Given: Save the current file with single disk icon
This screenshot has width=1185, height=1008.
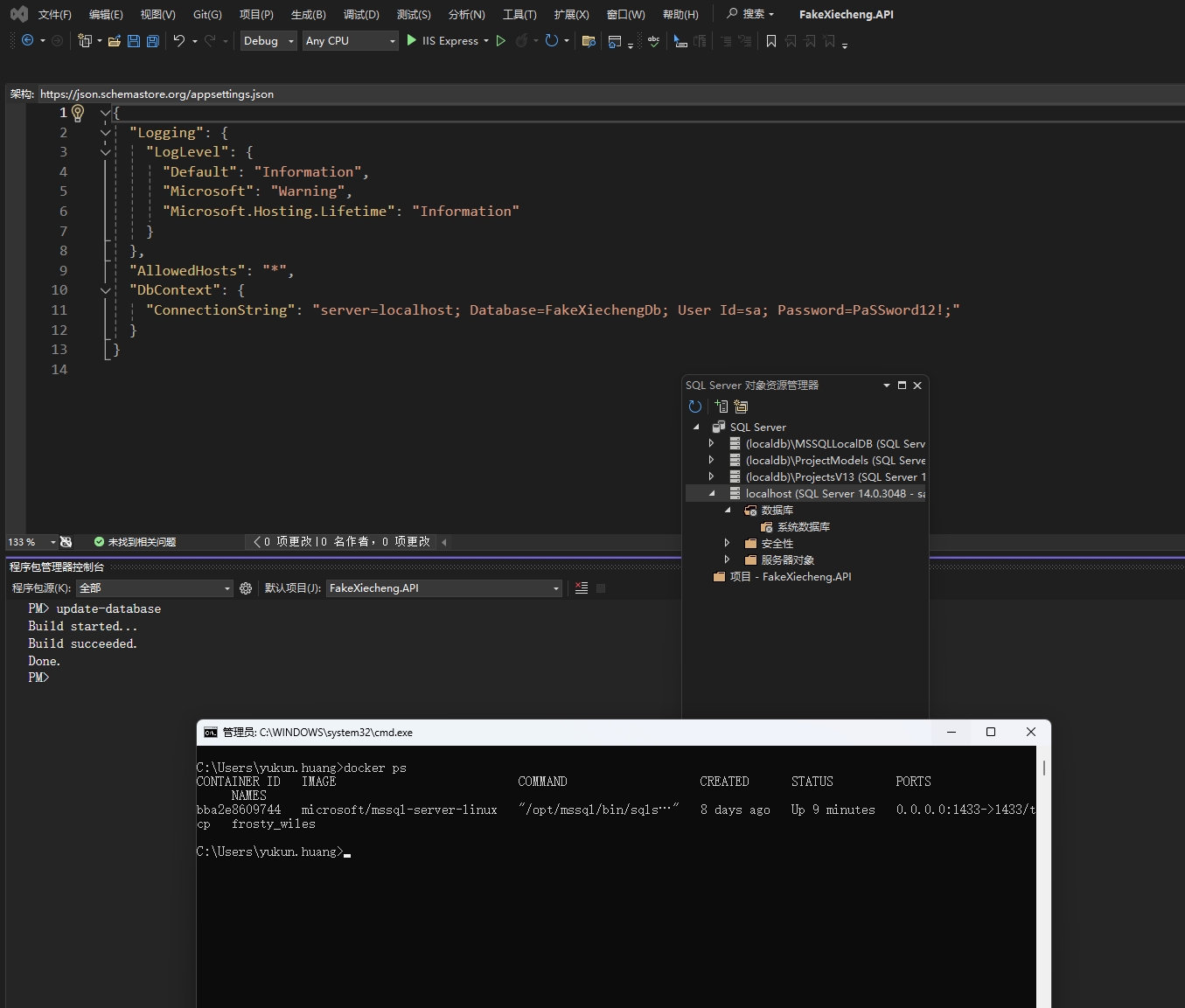Looking at the screenshot, I should [x=134, y=41].
